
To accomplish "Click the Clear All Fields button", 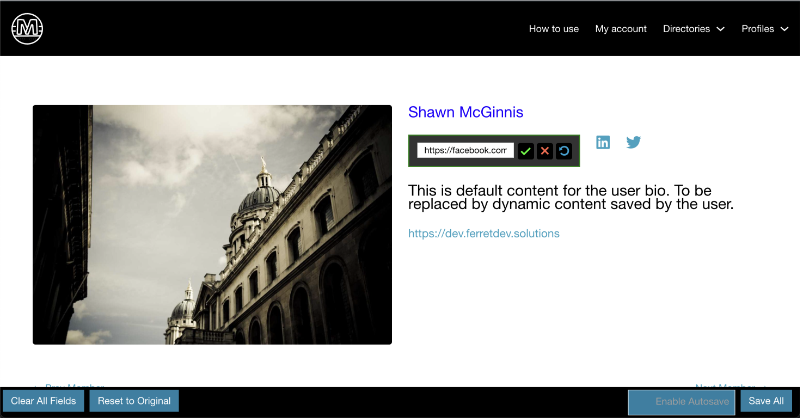I will (x=43, y=401).
